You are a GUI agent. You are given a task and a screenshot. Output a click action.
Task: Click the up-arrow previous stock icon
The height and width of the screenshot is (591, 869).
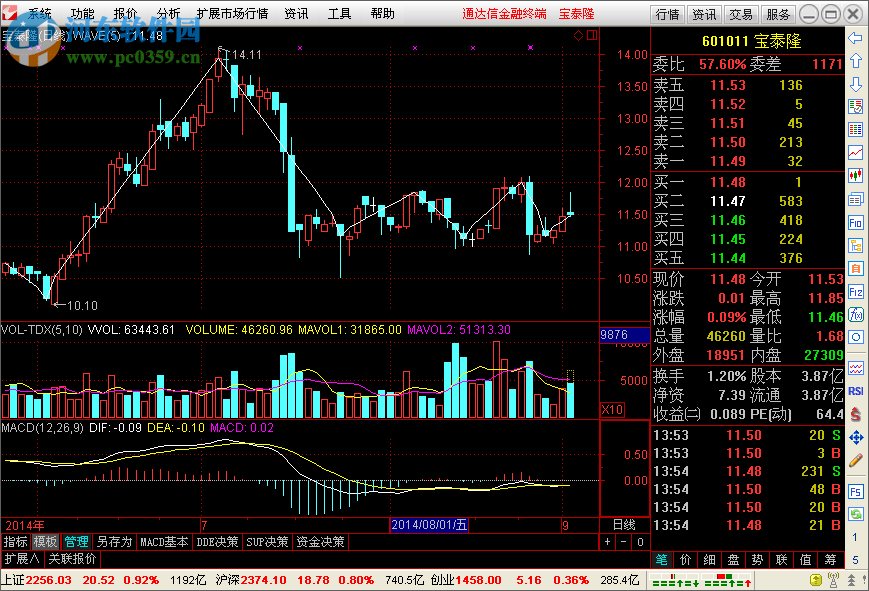pyautogui.click(x=855, y=61)
